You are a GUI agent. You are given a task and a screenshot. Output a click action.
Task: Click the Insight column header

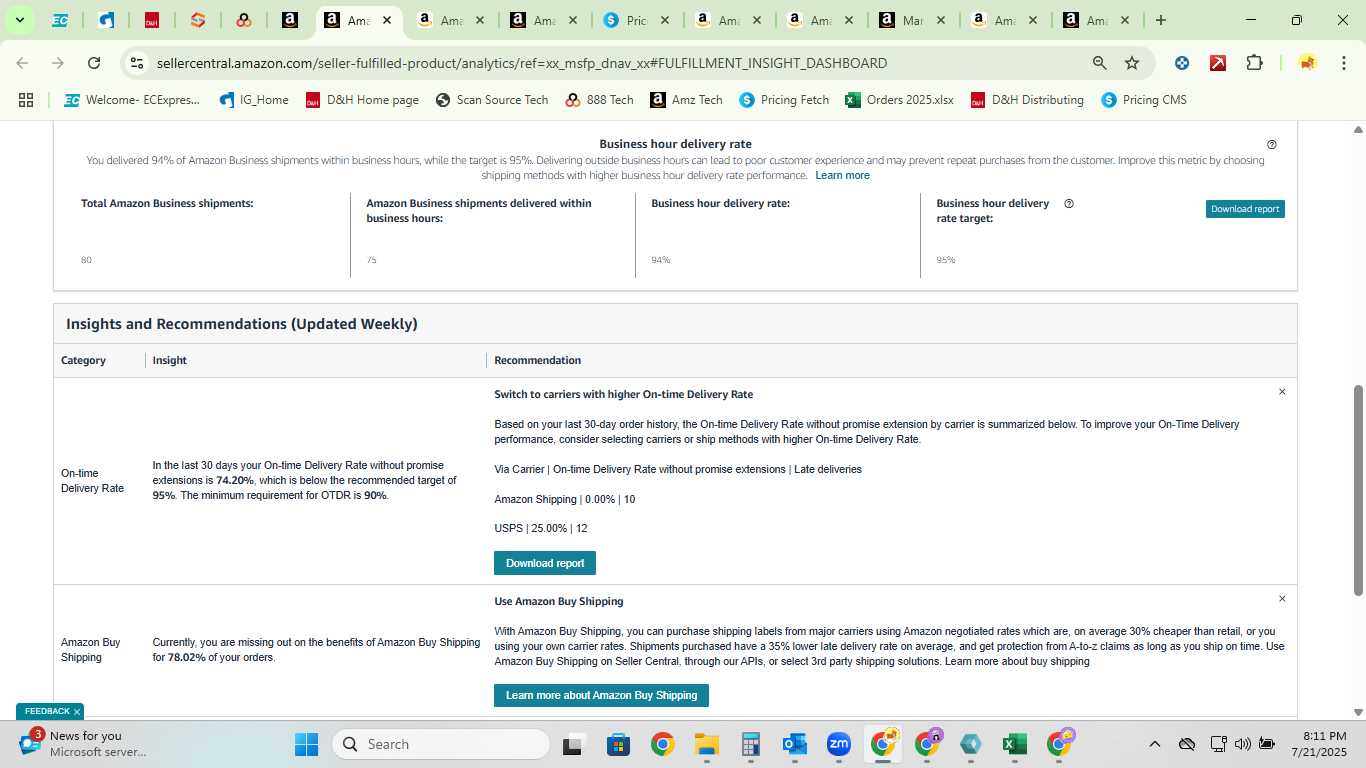coord(169,360)
